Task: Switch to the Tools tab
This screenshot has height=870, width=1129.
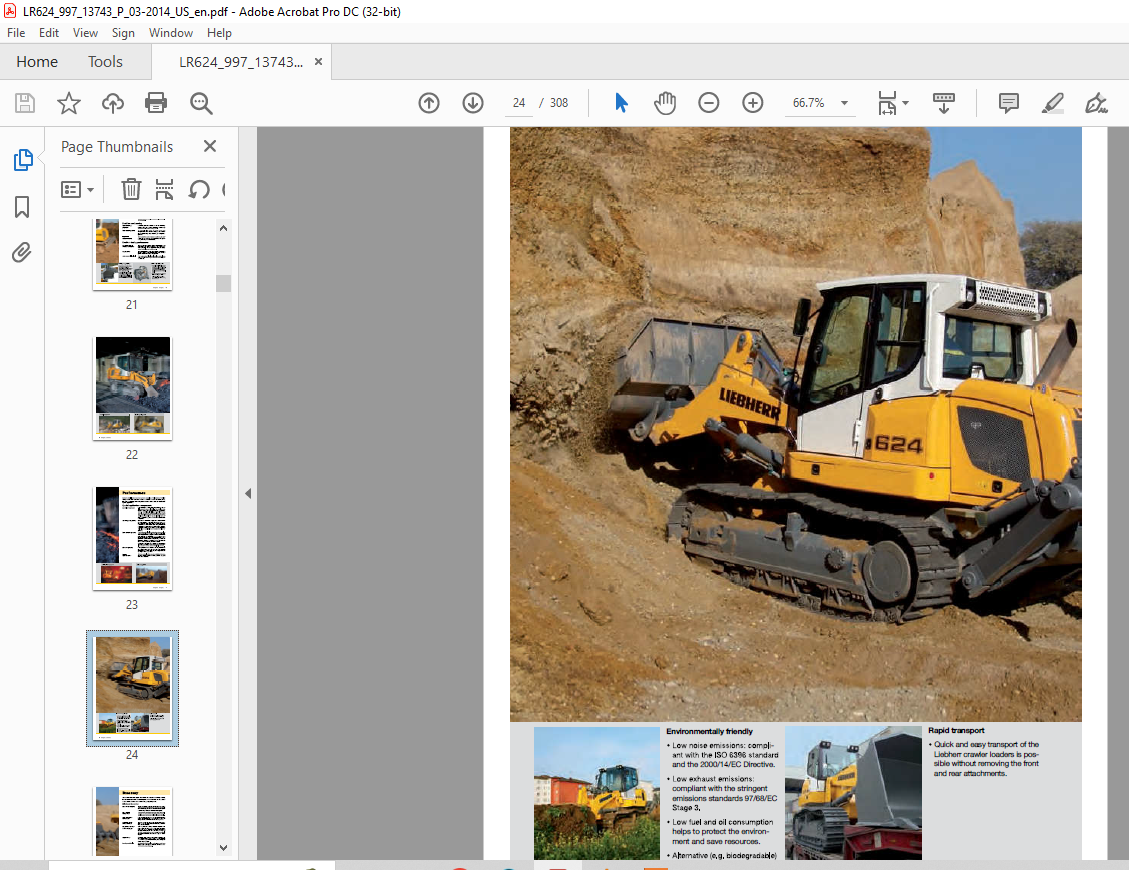Action: pos(105,62)
